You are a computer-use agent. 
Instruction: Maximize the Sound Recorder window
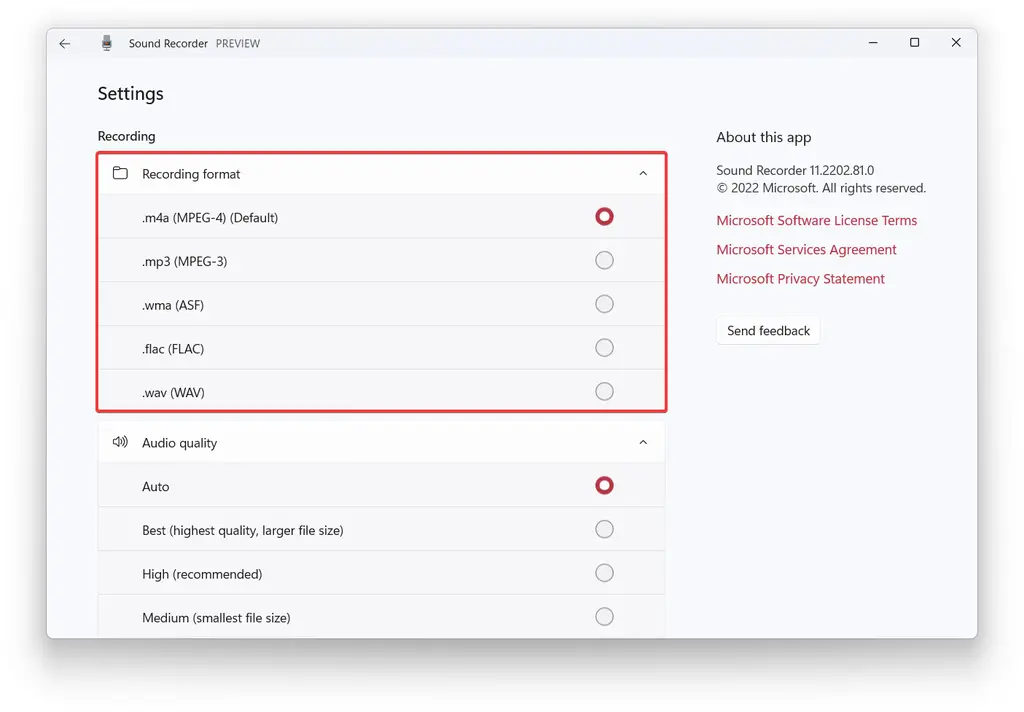coord(914,43)
